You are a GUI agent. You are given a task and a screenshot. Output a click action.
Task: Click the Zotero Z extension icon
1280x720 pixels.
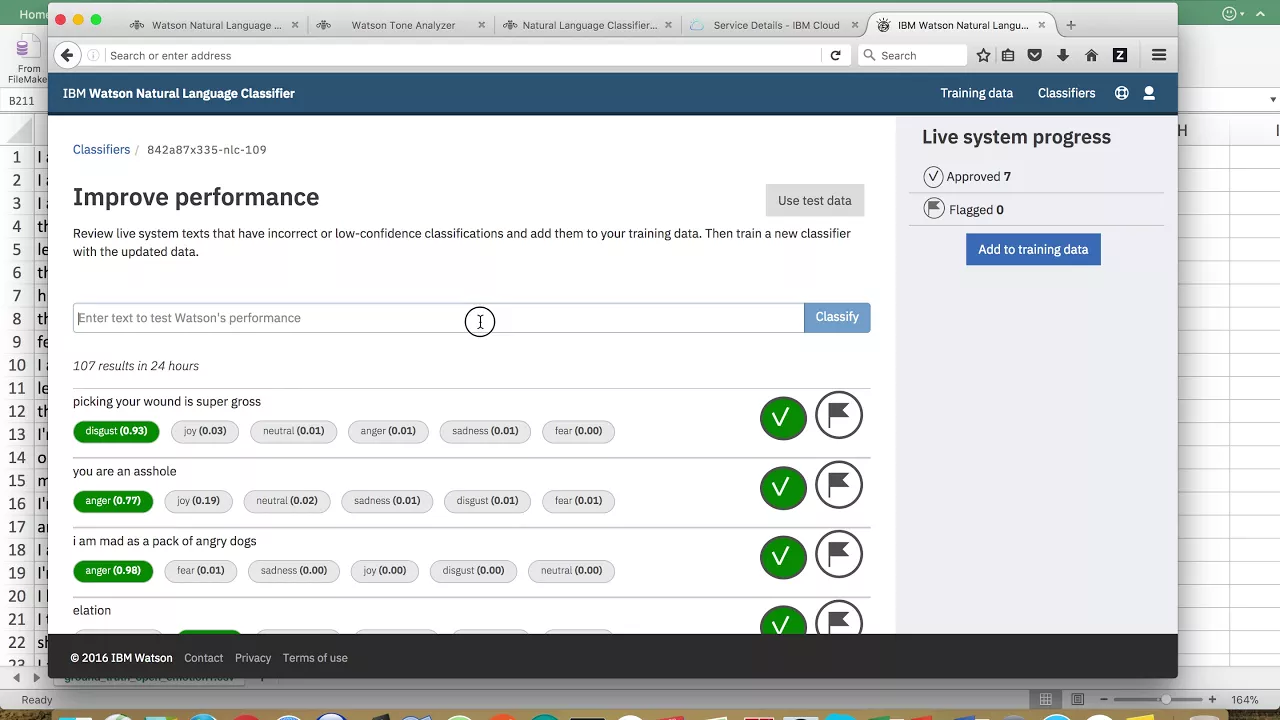1120,56
